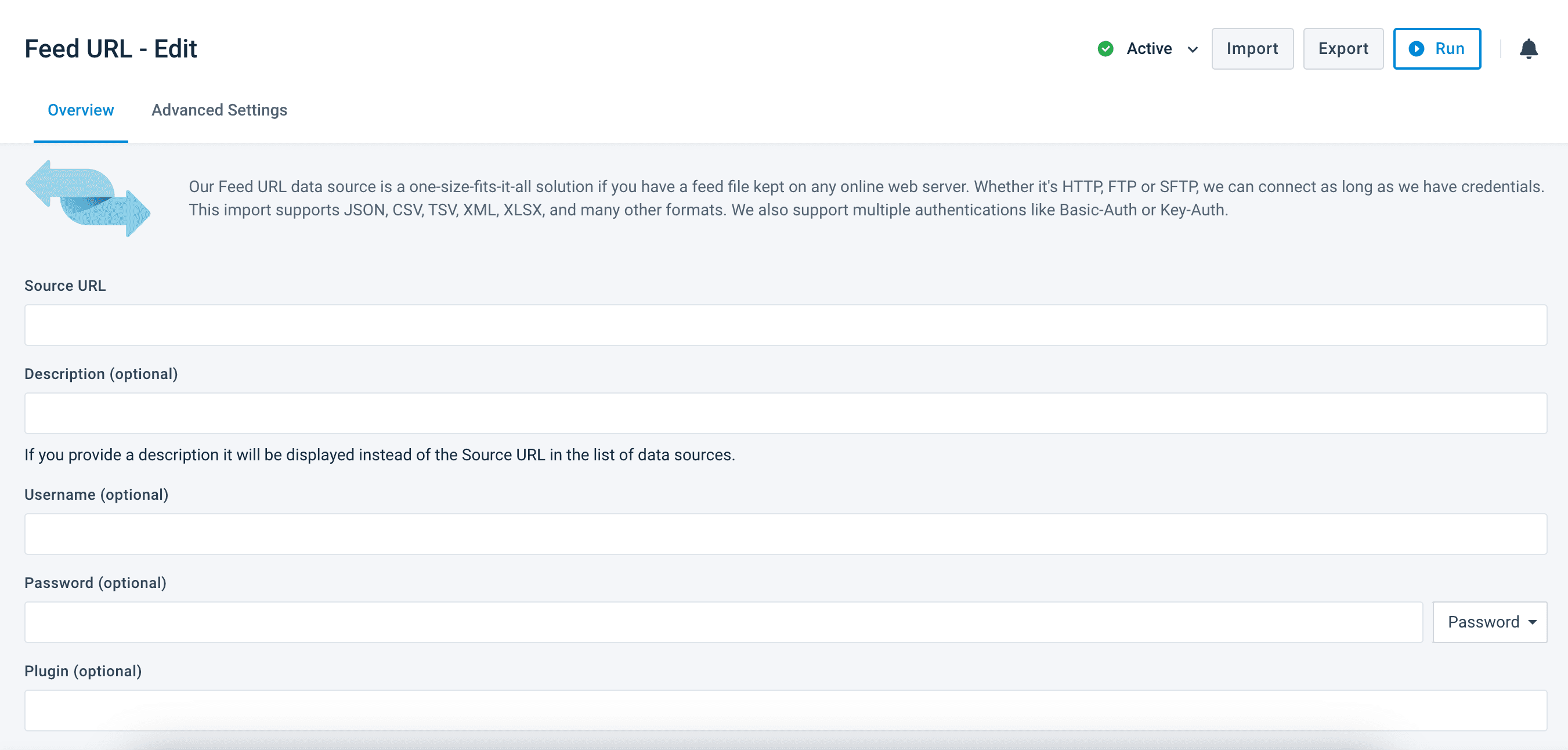Open the Advanced Settings tab
This screenshot has height=750, width=1568.
click(219, 110)
